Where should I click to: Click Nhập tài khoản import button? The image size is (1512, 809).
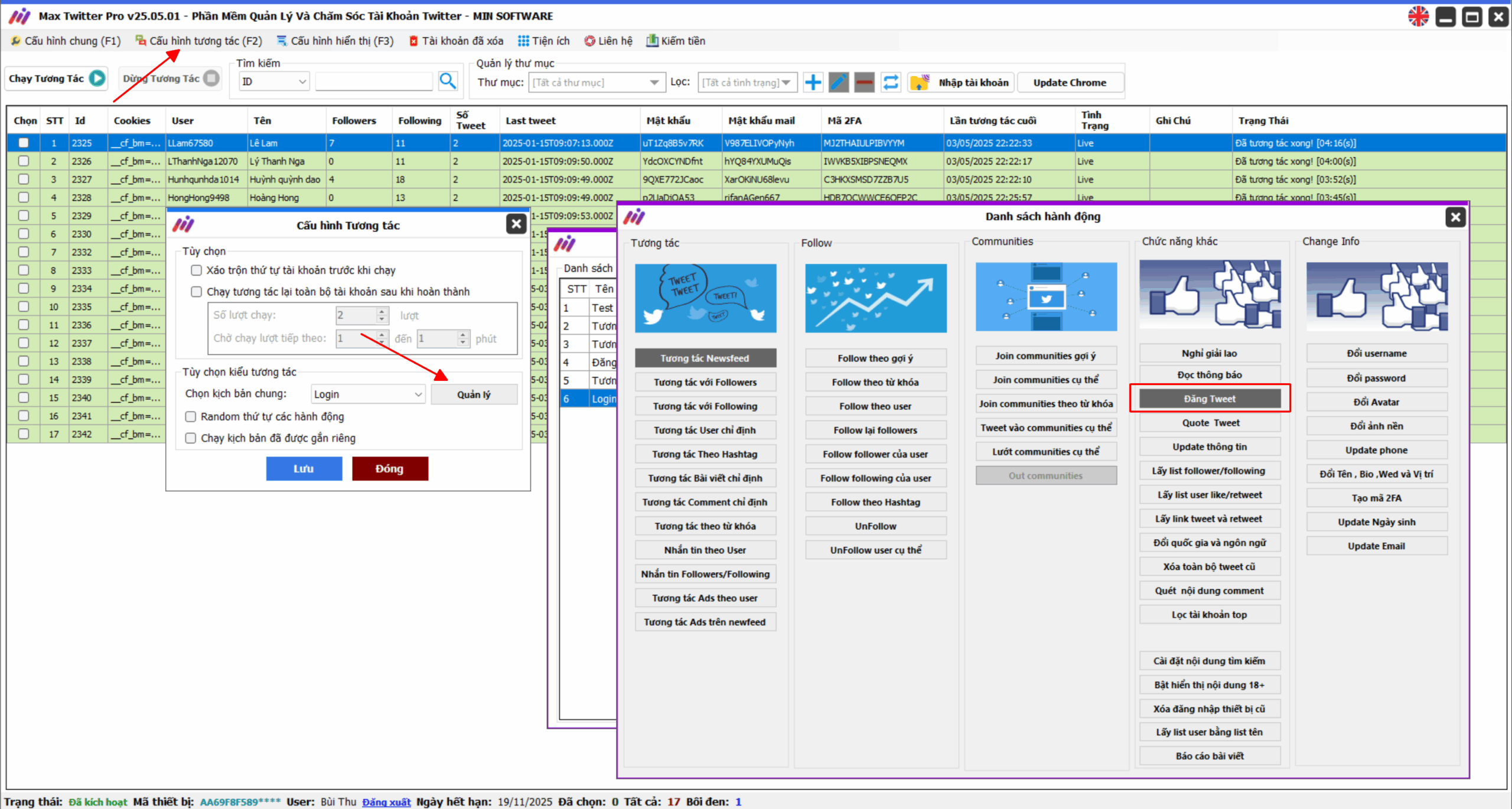click(x=962, y=82)
